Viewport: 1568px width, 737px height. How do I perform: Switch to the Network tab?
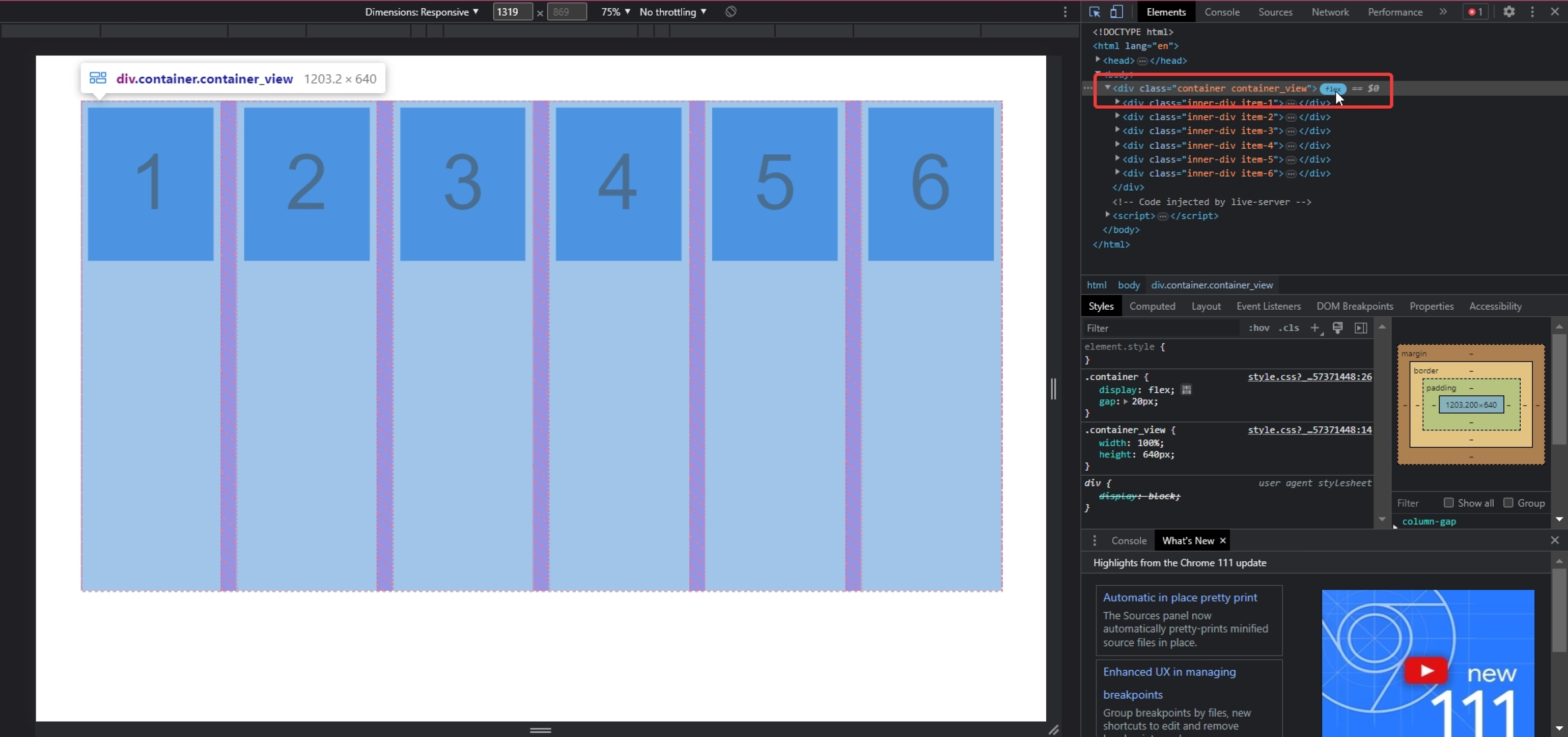coord(1330,12)
